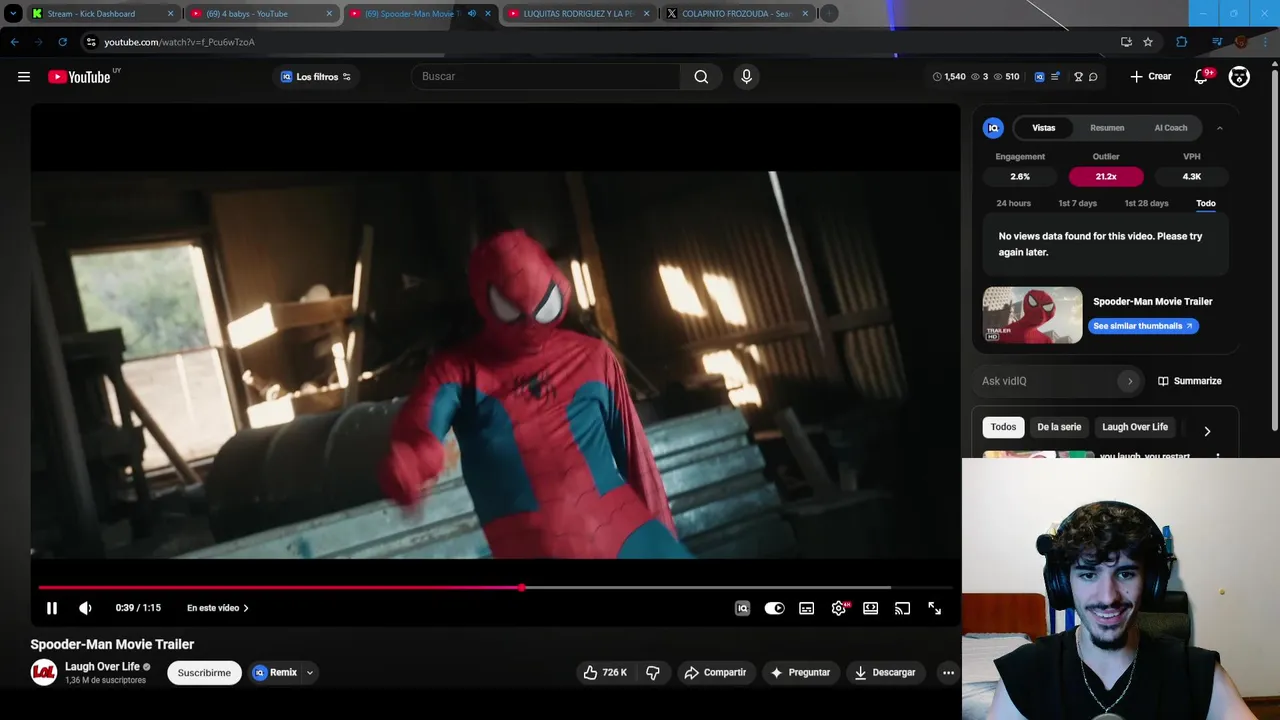Switch to the vidIQ Resumen tab
Viewport: 1280px width, 720px height.
(1107, 128)
